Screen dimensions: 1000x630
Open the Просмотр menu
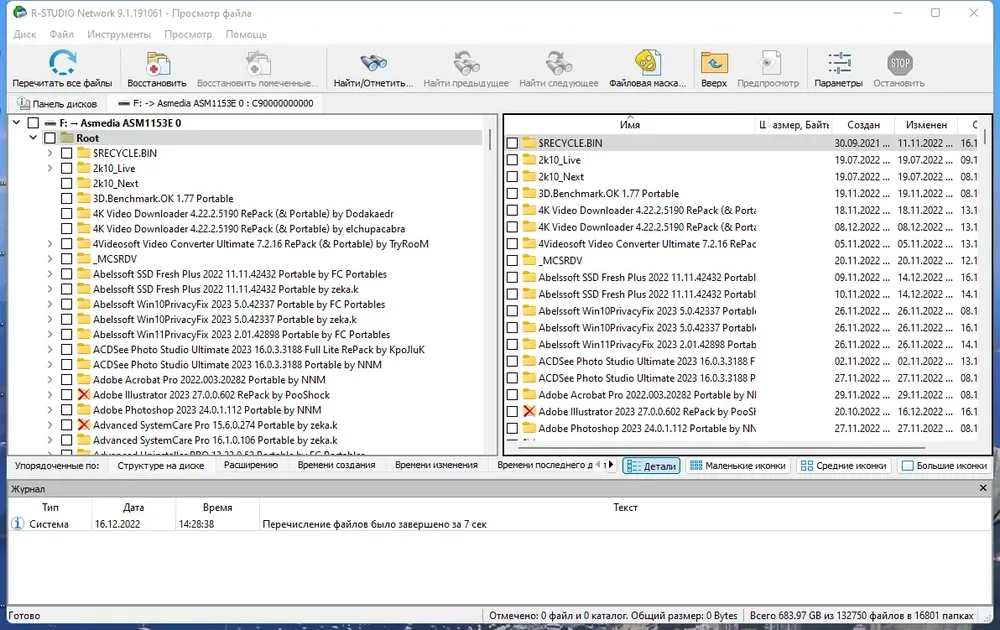click(x=188, y=34)
